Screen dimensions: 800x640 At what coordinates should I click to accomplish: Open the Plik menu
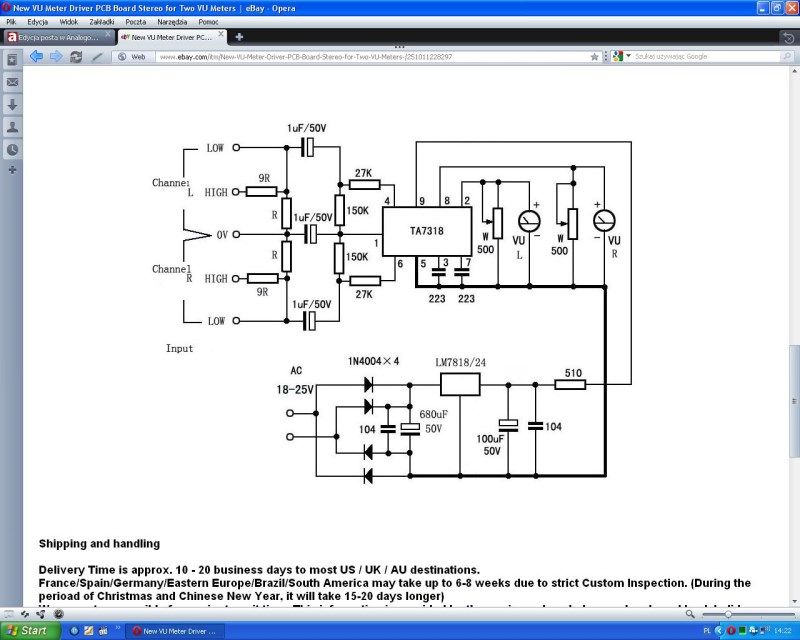coord(11,22)
